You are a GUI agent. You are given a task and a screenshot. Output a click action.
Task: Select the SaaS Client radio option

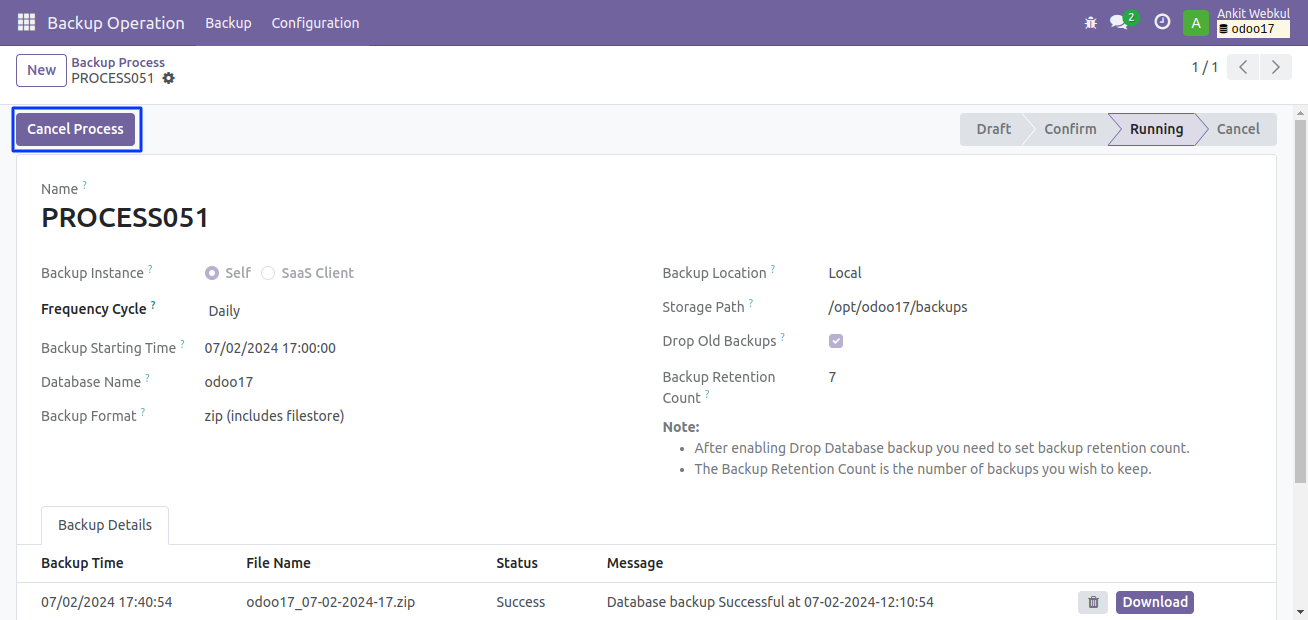click(x=268, y=273)
